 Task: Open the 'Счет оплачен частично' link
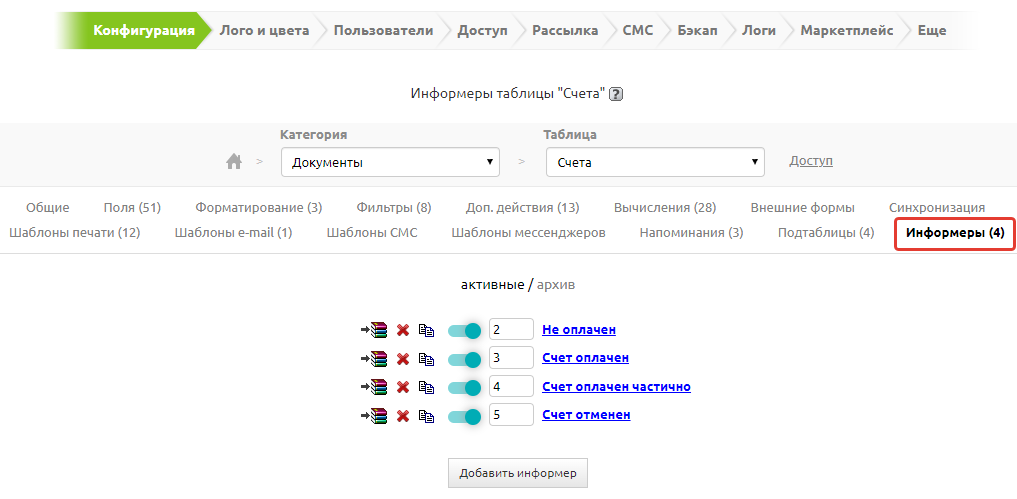(x=616, y=387)
